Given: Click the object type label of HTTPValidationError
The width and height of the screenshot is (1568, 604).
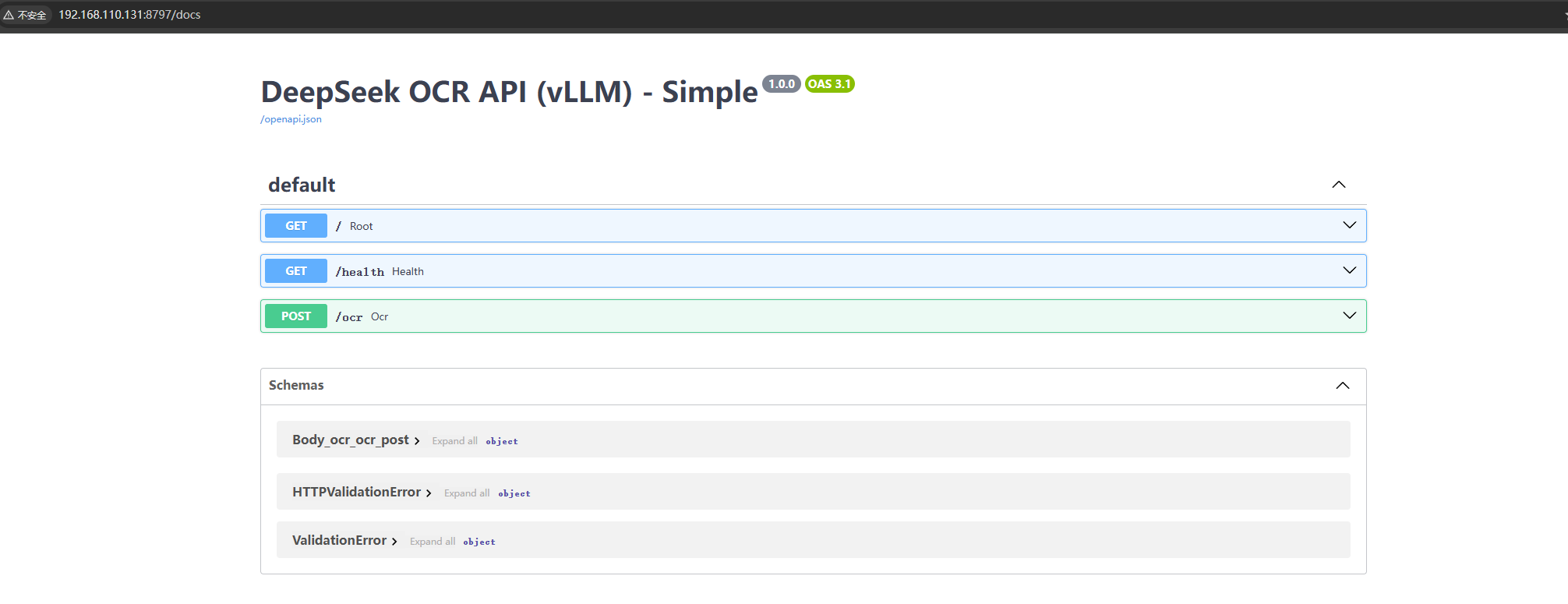Looking at the screenshot, I should [514, 493].
